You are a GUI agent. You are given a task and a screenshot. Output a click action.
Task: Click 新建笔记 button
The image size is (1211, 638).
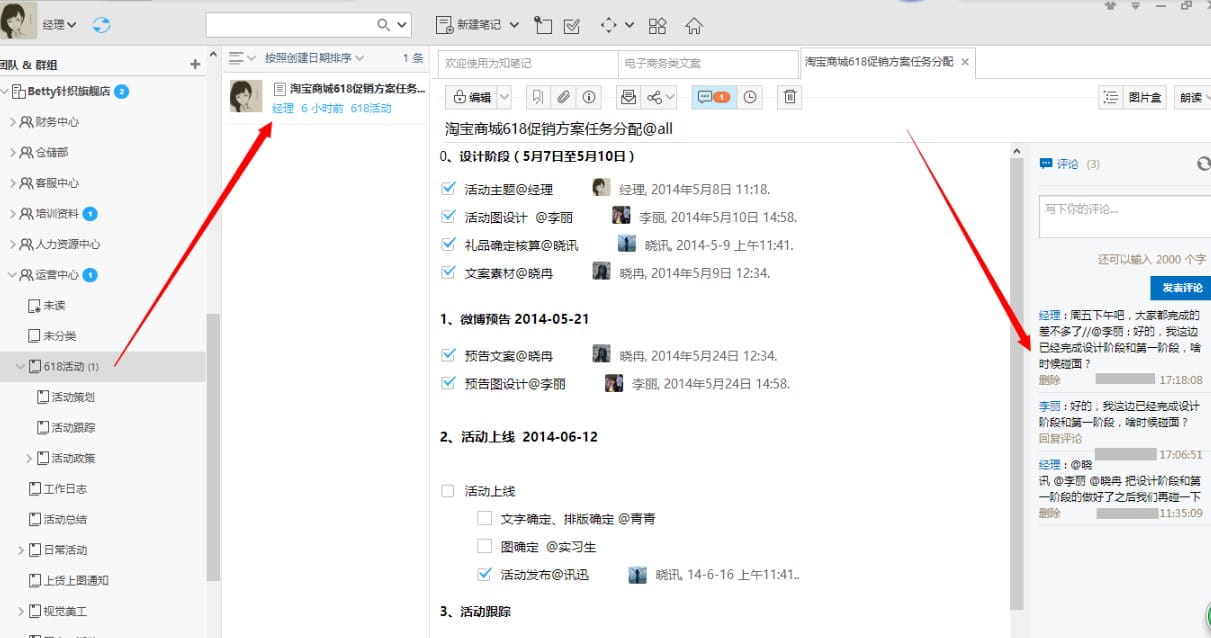pos(470,25)
